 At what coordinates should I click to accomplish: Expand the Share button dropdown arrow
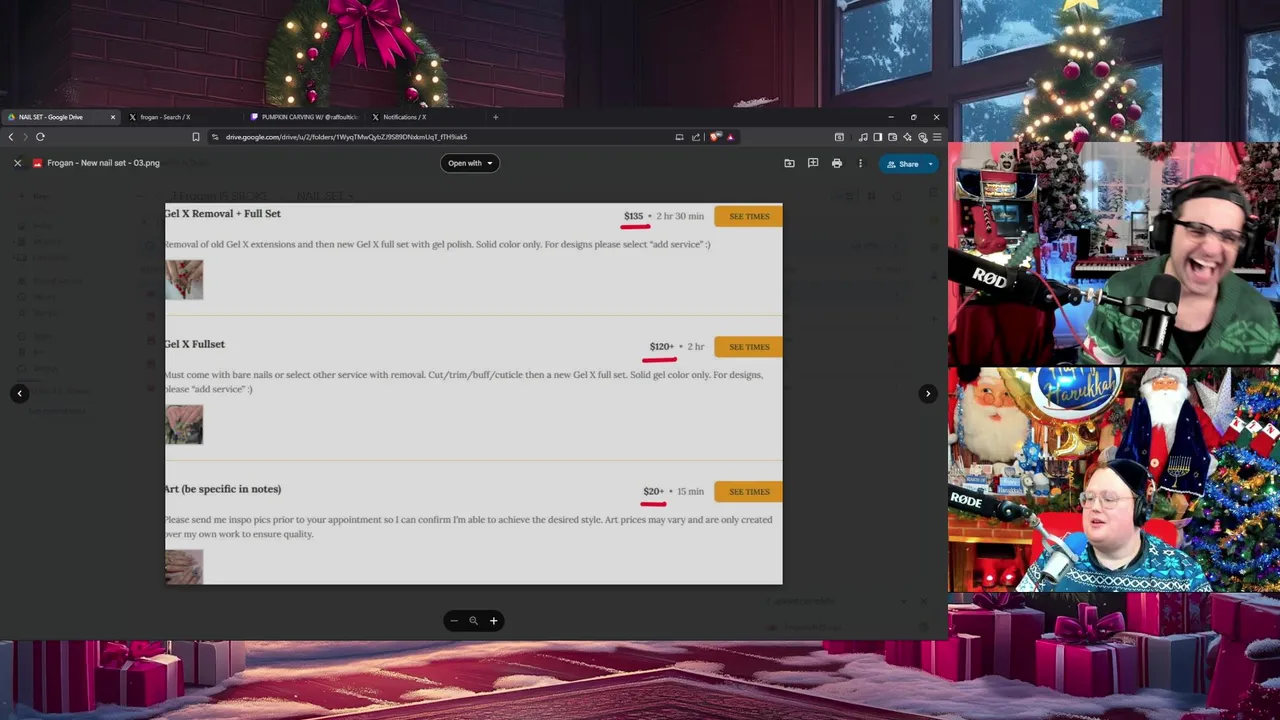(x=930, y=164)
